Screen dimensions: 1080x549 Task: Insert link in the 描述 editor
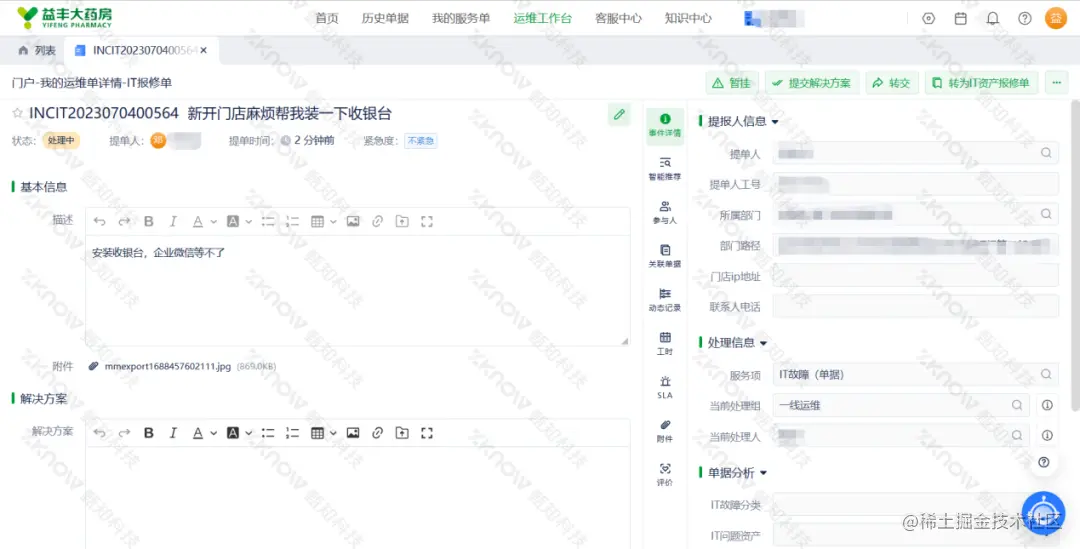[377, 222]
